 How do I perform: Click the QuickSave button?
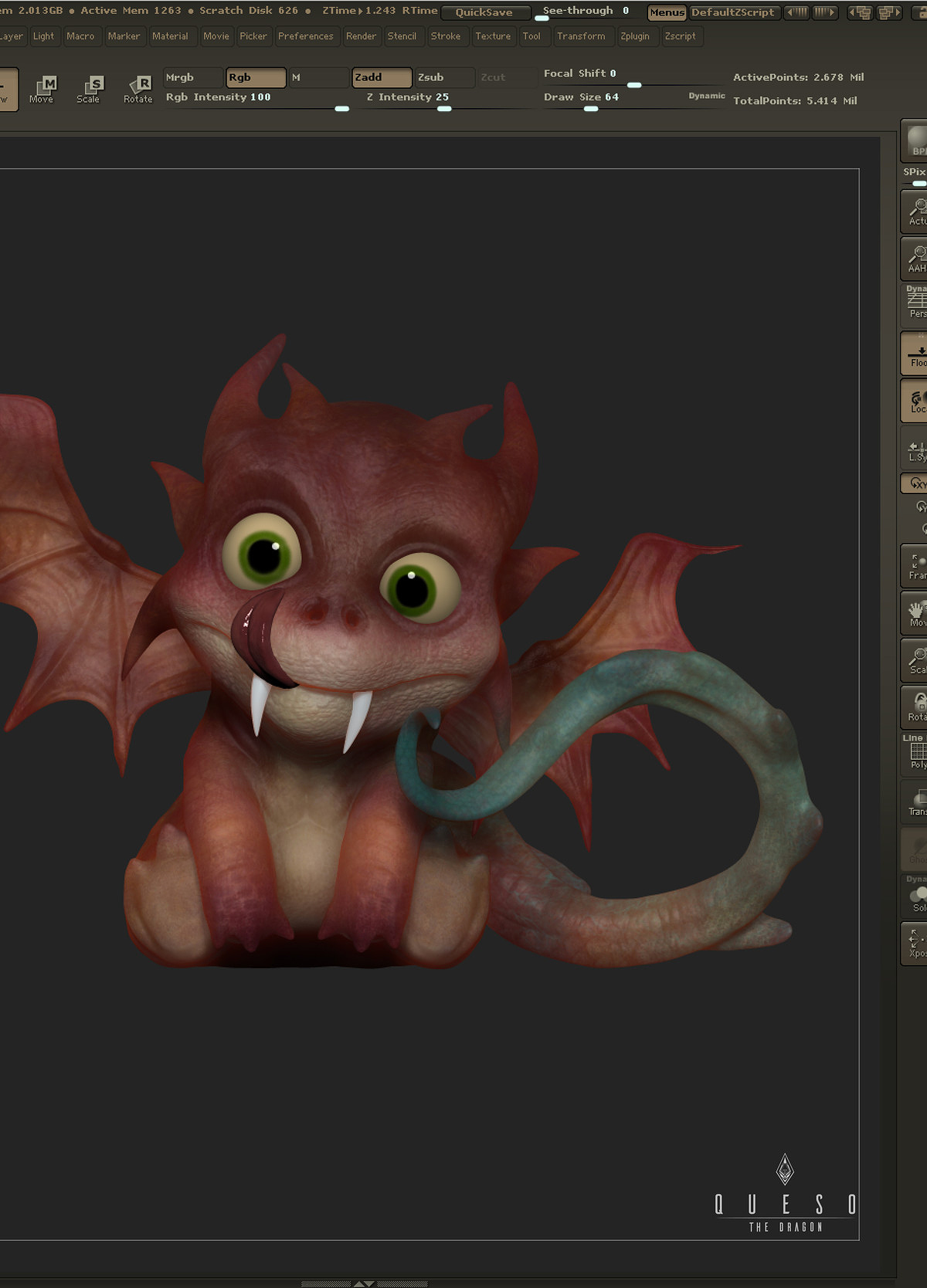(x=484, y=12)
